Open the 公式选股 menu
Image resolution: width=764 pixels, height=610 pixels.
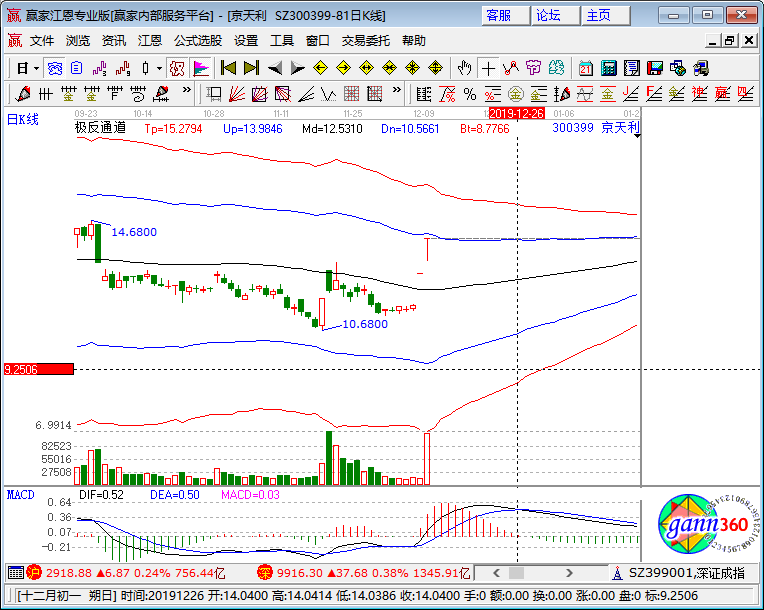(198, 41)
